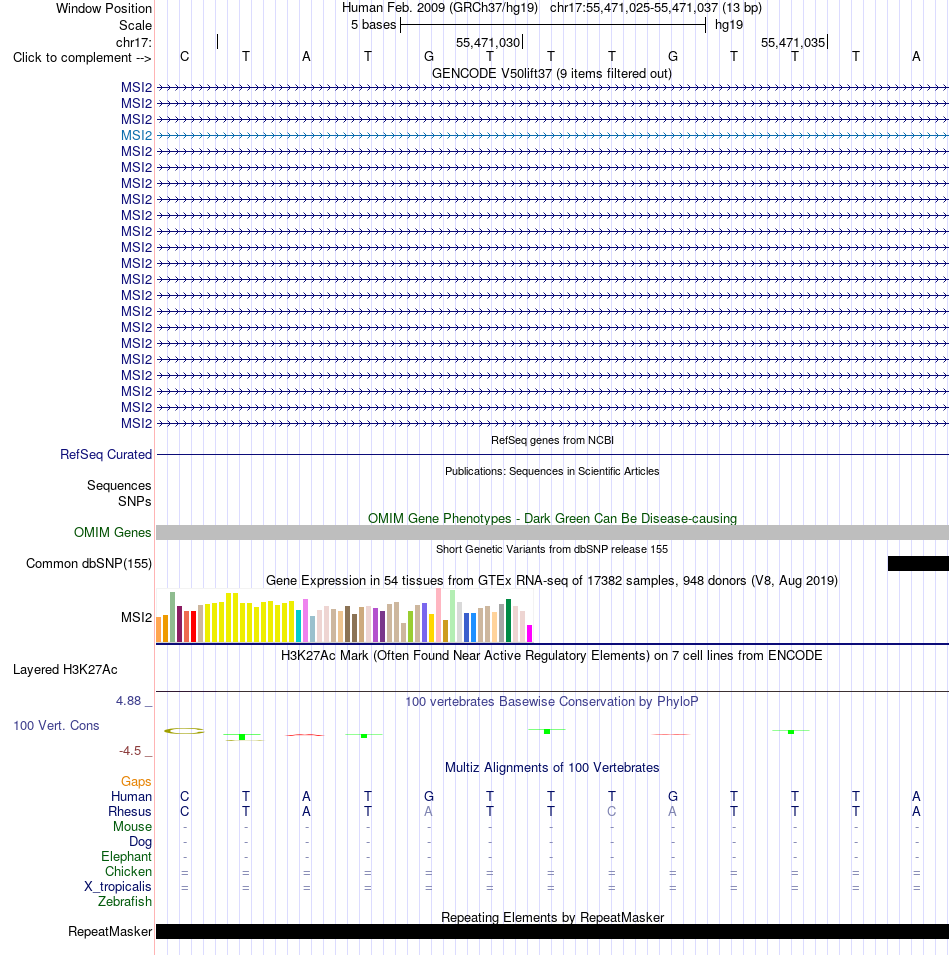Click the 'Mouse' alignment row label
This screenshot has width=950, height=955.
pos(132,826)
